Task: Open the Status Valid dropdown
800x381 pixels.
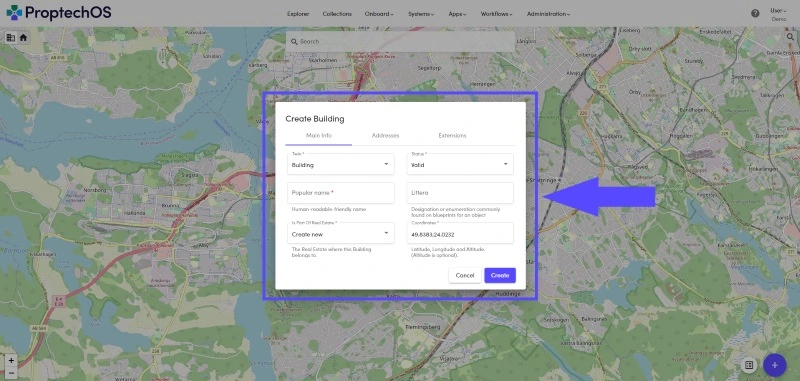Action: coord(460,164)
